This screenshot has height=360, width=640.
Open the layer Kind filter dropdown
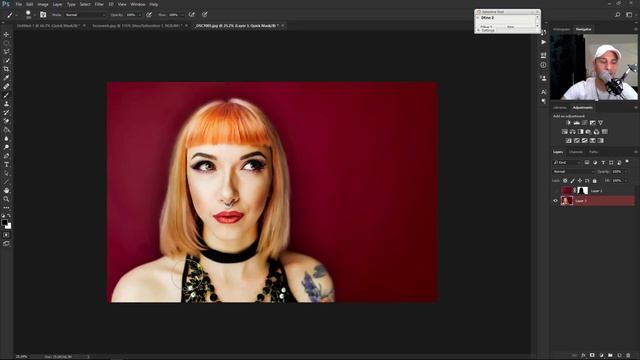pyautogui.click(x=567, y=162)
